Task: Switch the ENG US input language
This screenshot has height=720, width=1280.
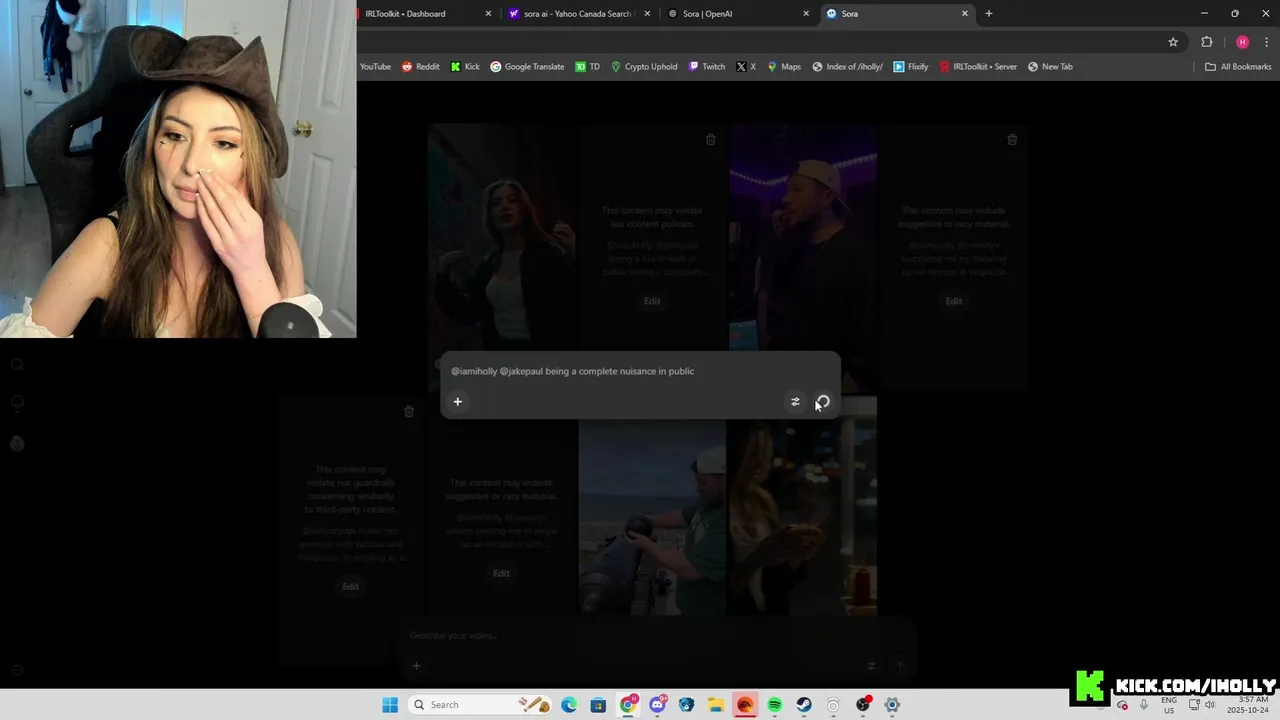Action: point(1169,705)
